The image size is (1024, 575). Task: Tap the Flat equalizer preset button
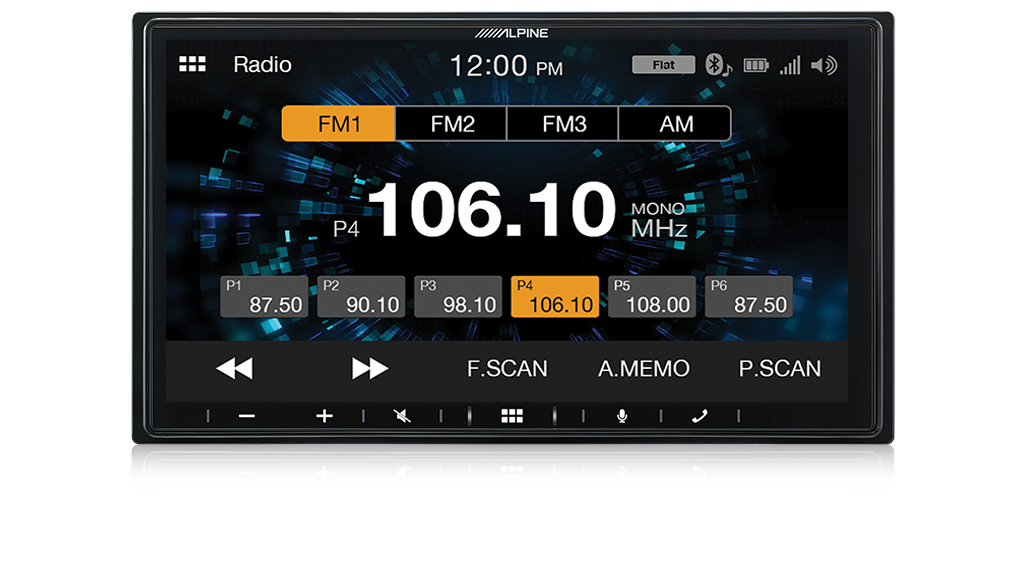point(663,65)
